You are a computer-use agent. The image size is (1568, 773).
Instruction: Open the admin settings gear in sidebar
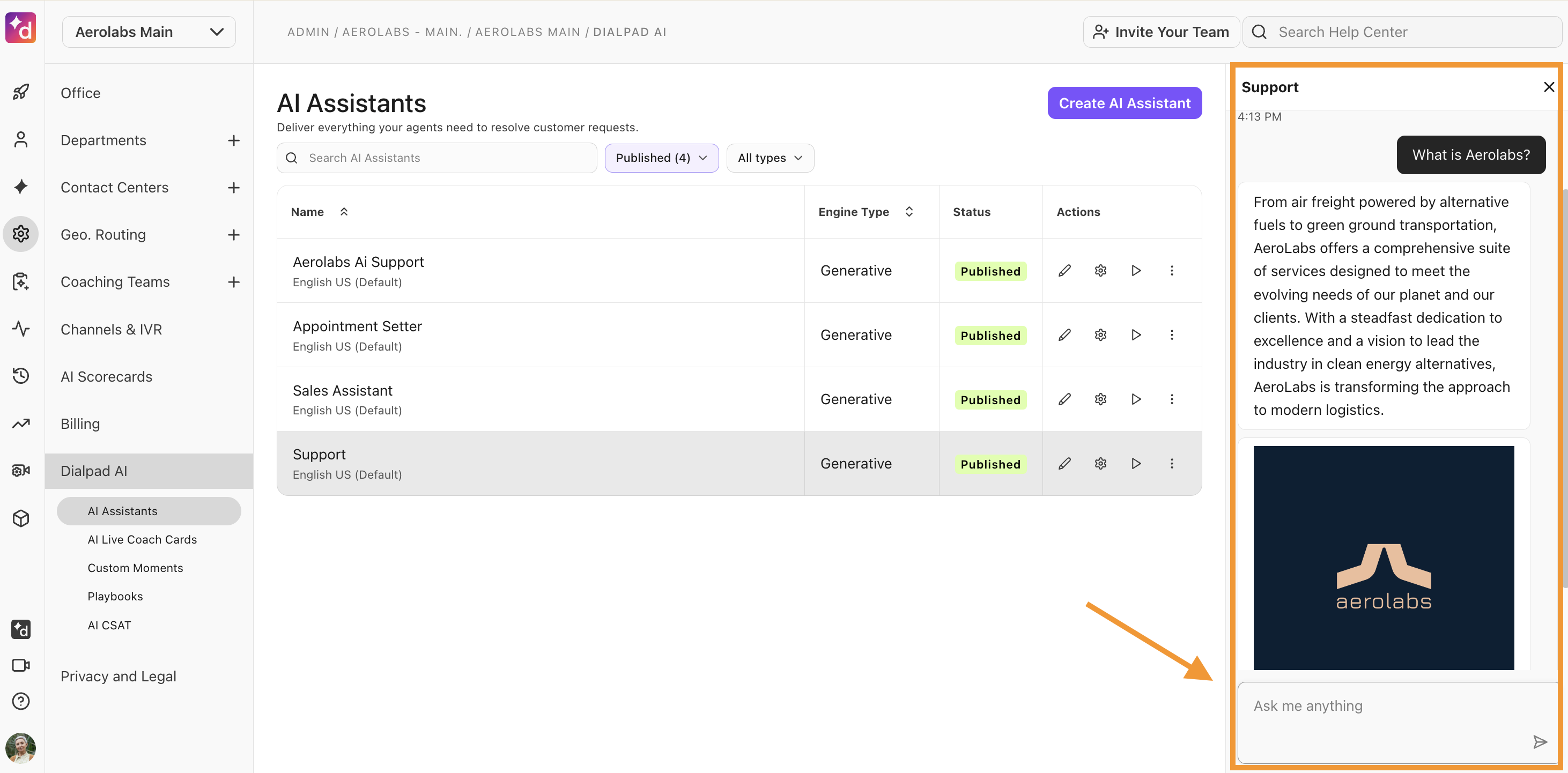[x=21, y=234]
